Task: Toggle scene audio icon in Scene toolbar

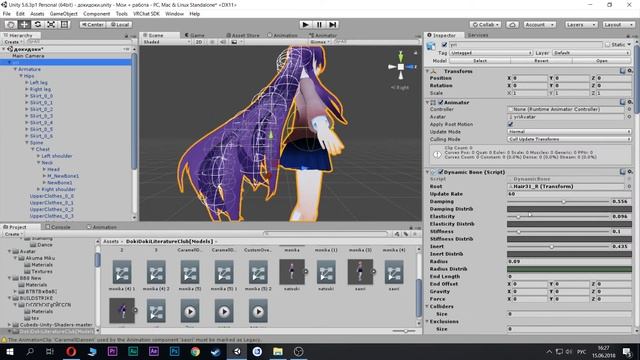Action: pos(223,42)
